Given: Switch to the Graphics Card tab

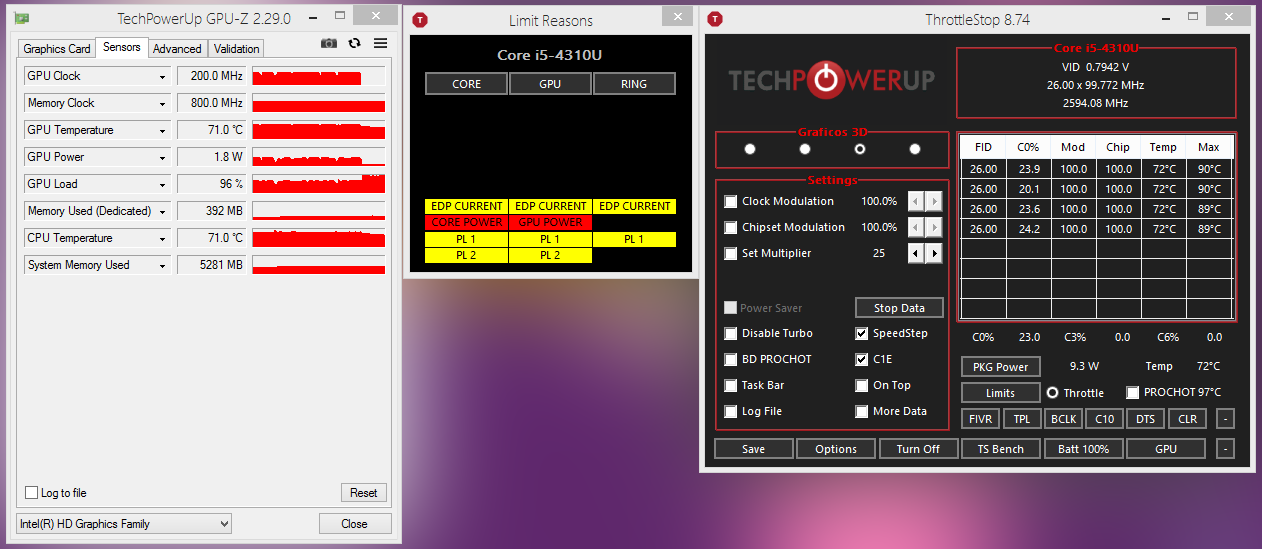Looking at the screenshot, I should [57, 49].
